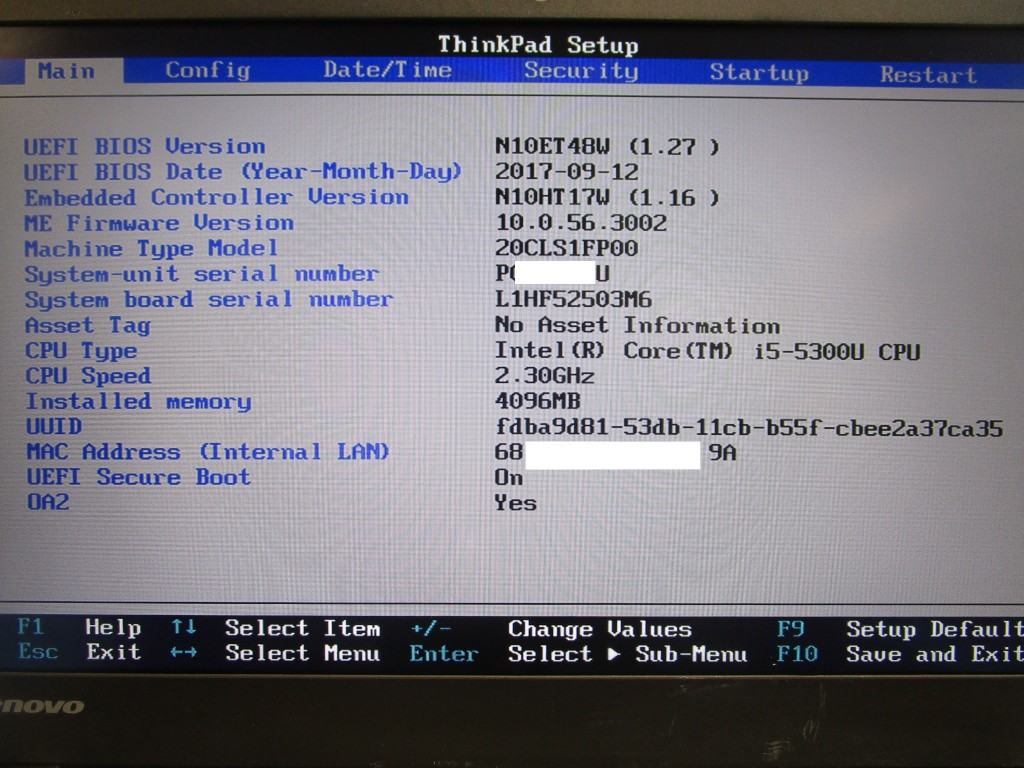
Task: Select OA2 value Yes
Action: (516, 503)
